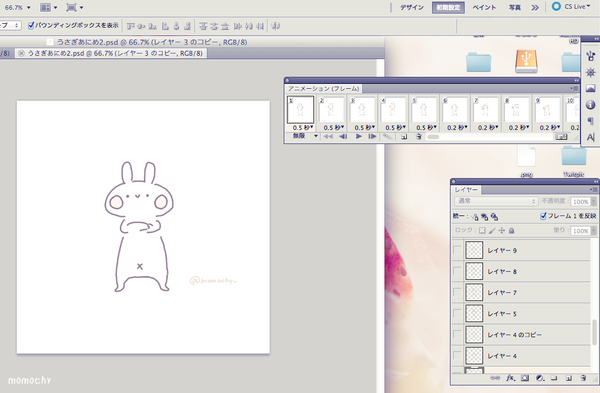
Task: Select the レイヤー 4 layer row
Action: 521,356
